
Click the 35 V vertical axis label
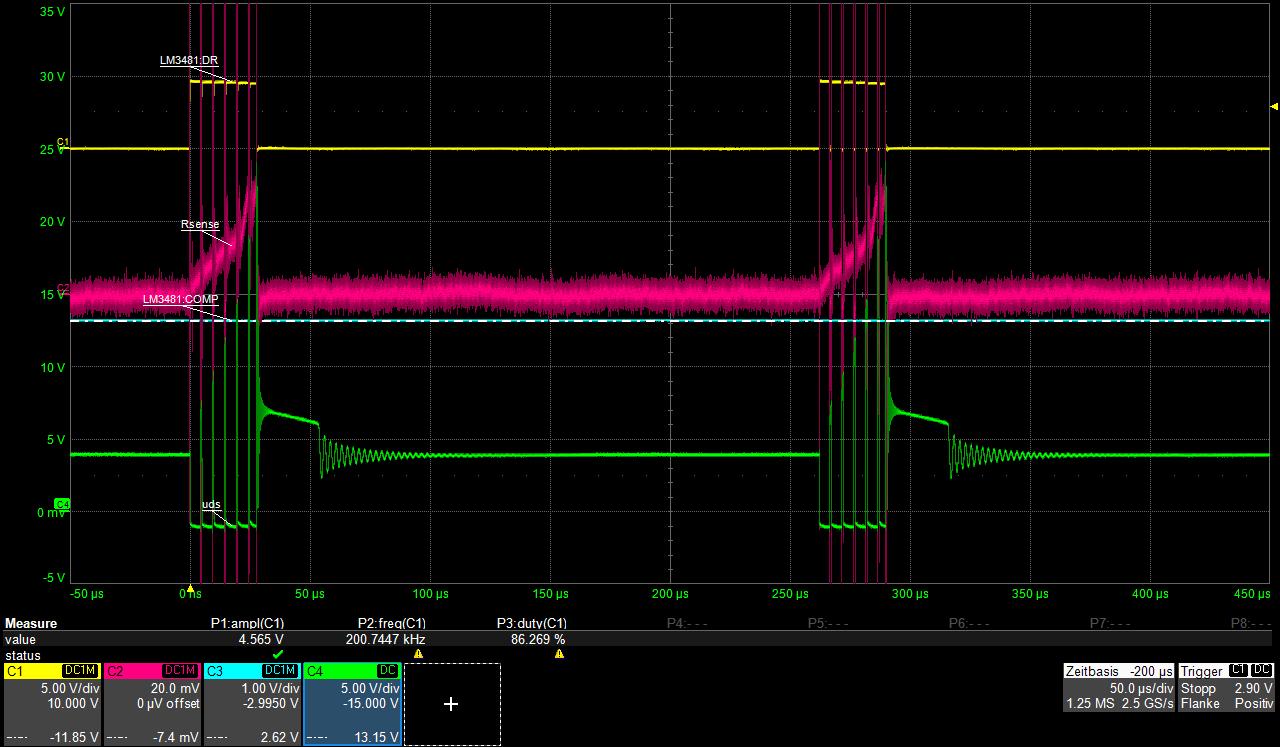52,11
